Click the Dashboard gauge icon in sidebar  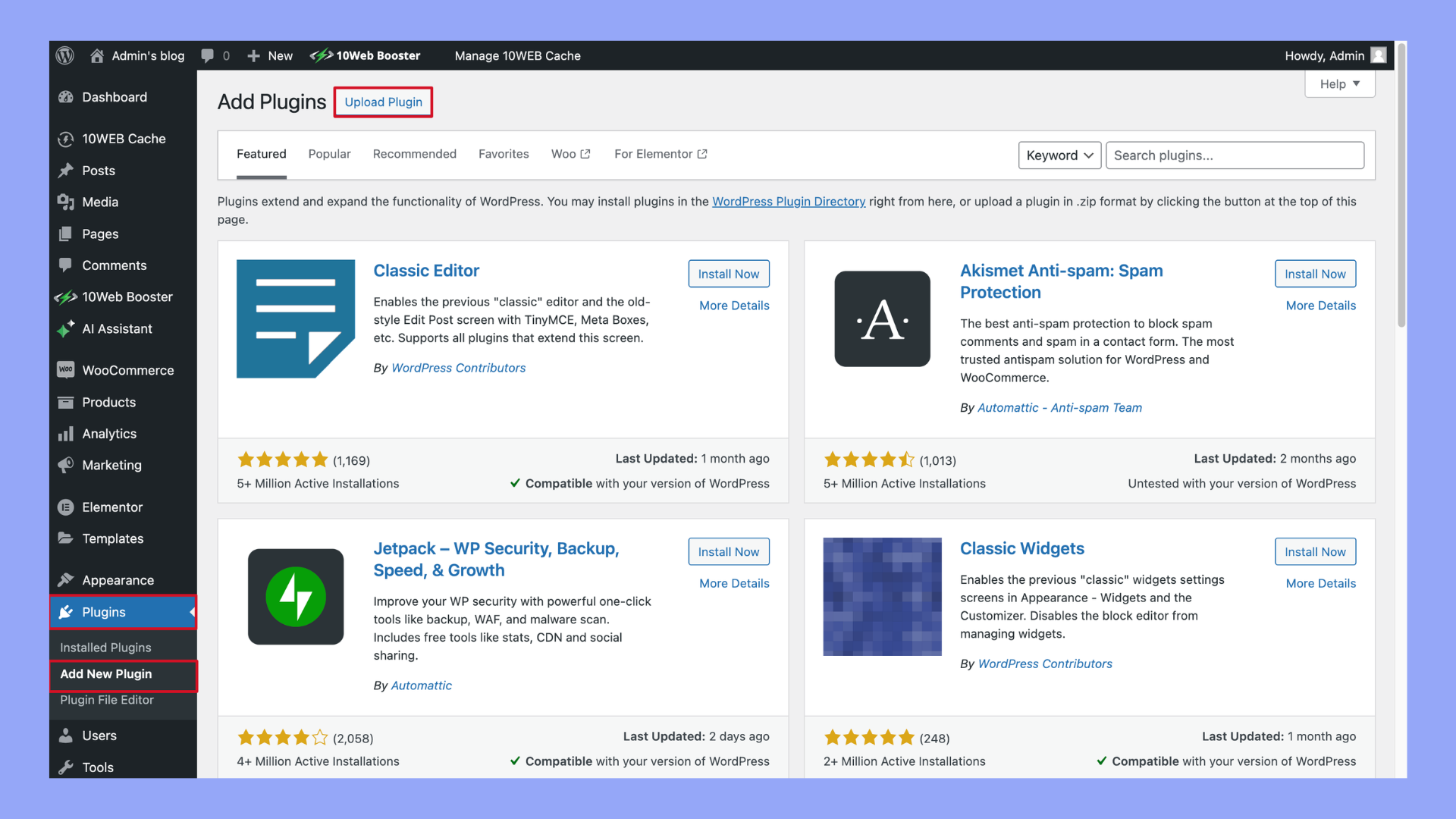coord(66,97)
